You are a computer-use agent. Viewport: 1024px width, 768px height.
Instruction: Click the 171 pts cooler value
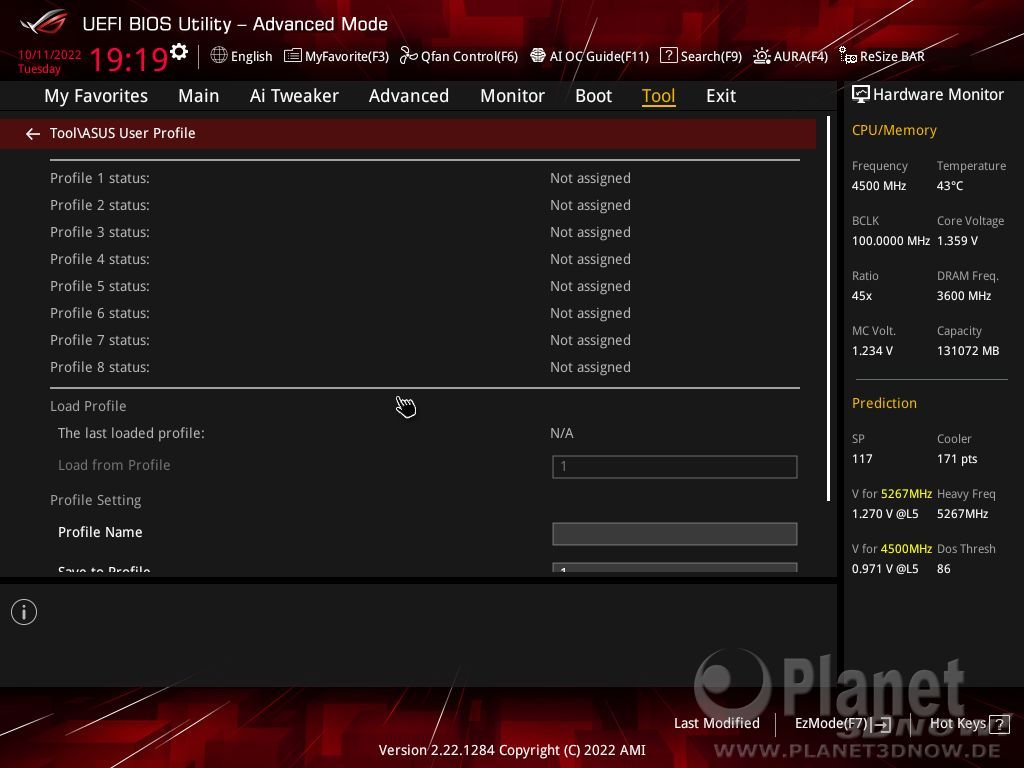point(957,459)
